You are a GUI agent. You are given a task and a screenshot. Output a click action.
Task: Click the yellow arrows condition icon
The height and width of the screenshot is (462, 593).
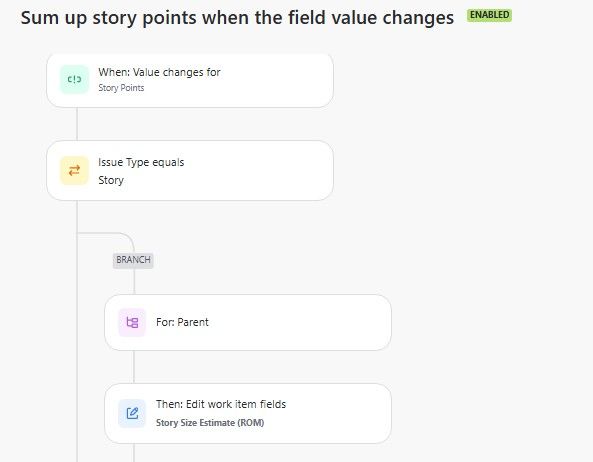pyautogui.click(x=74, y=171)
